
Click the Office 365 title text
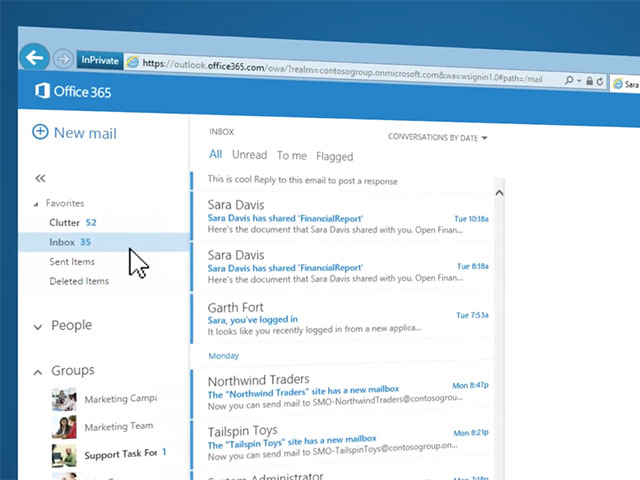82,92
